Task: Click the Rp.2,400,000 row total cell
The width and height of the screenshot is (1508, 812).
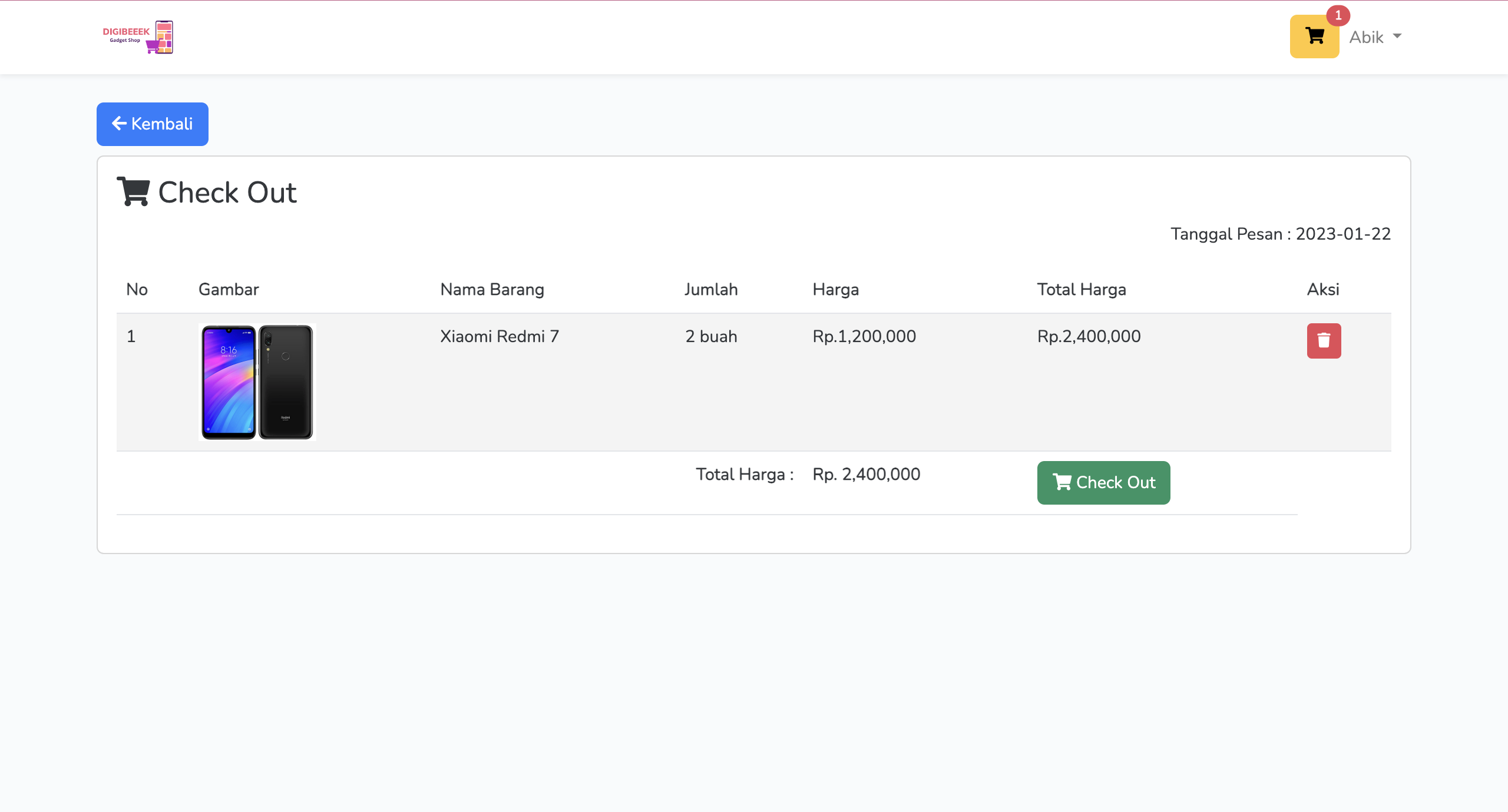Action: click(x=1089, y=337)
